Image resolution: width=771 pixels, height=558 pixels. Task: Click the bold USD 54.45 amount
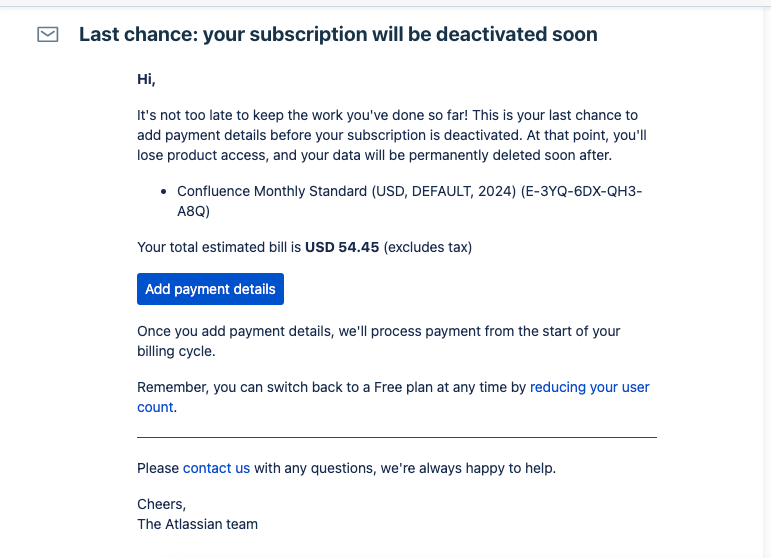(342, 247)
